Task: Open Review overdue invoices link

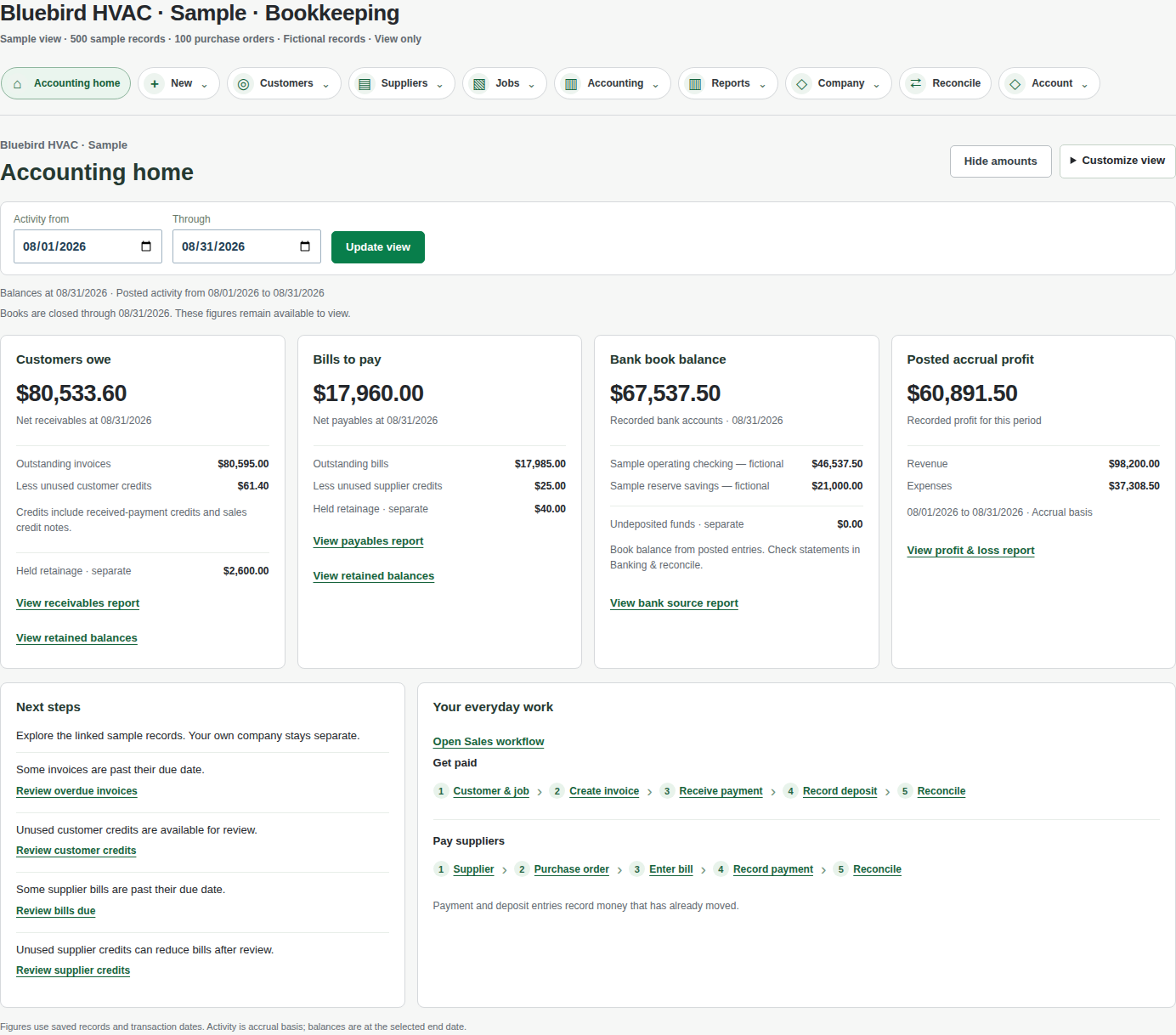Action: pos(76,791)
